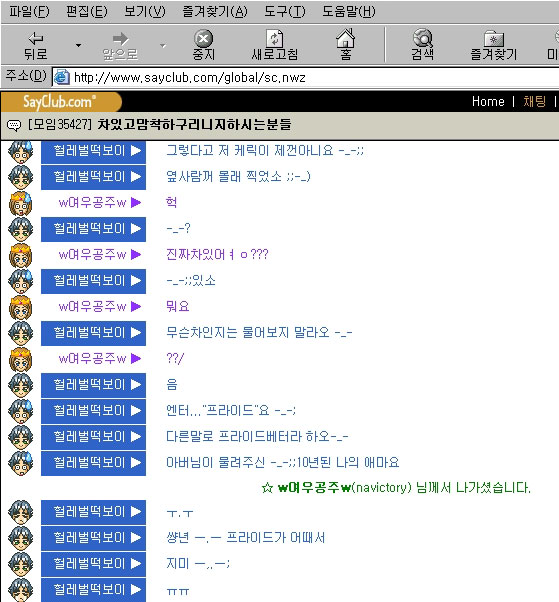Open the 즐겨찾기 favorites folder icon
Viewport: 559px width, 602px height.
pos(494,38)
